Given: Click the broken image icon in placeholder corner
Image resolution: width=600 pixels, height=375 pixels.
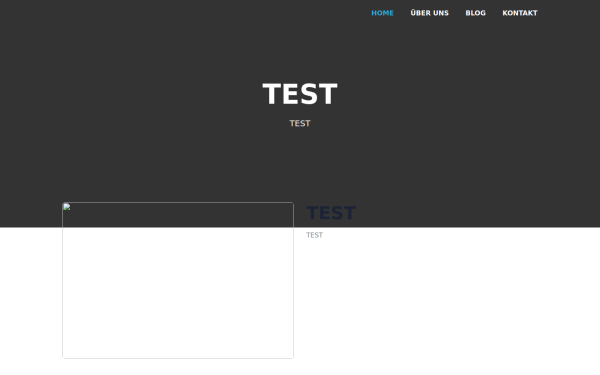Looking at the screenshot, I should tap(67, 207).
